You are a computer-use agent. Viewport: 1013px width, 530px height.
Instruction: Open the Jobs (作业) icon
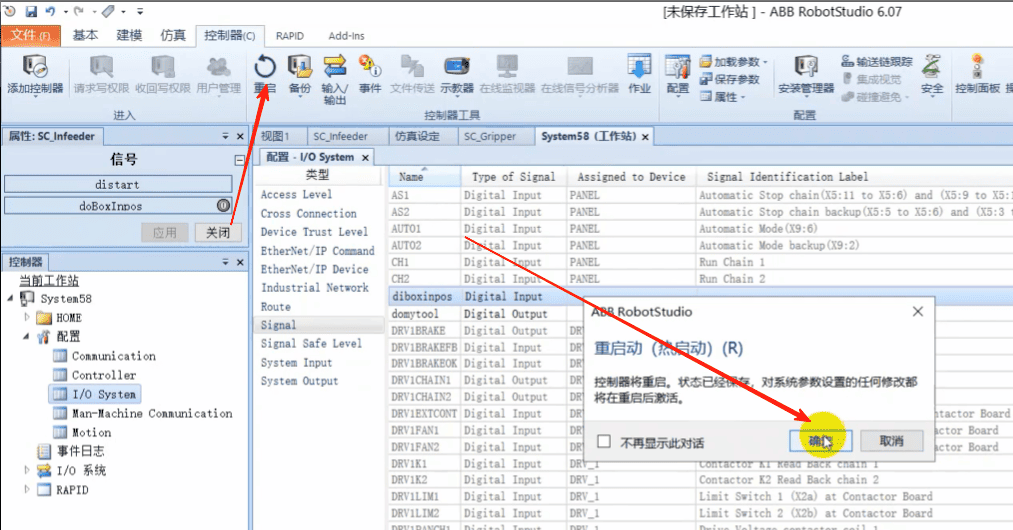(x=639, y=74)
